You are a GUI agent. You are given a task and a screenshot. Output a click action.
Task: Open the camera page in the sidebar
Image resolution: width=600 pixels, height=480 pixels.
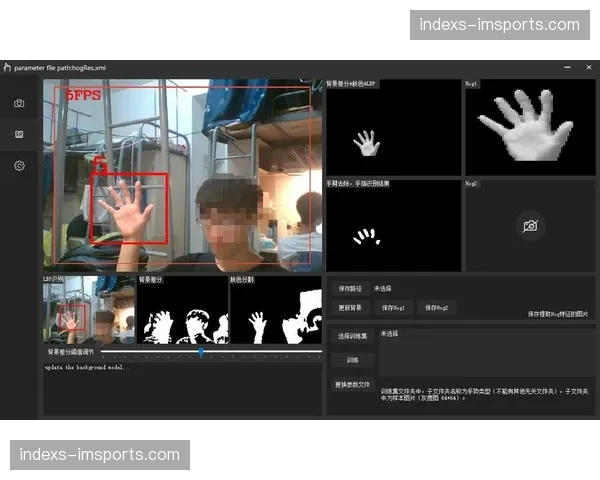click(x=19, y=103)
